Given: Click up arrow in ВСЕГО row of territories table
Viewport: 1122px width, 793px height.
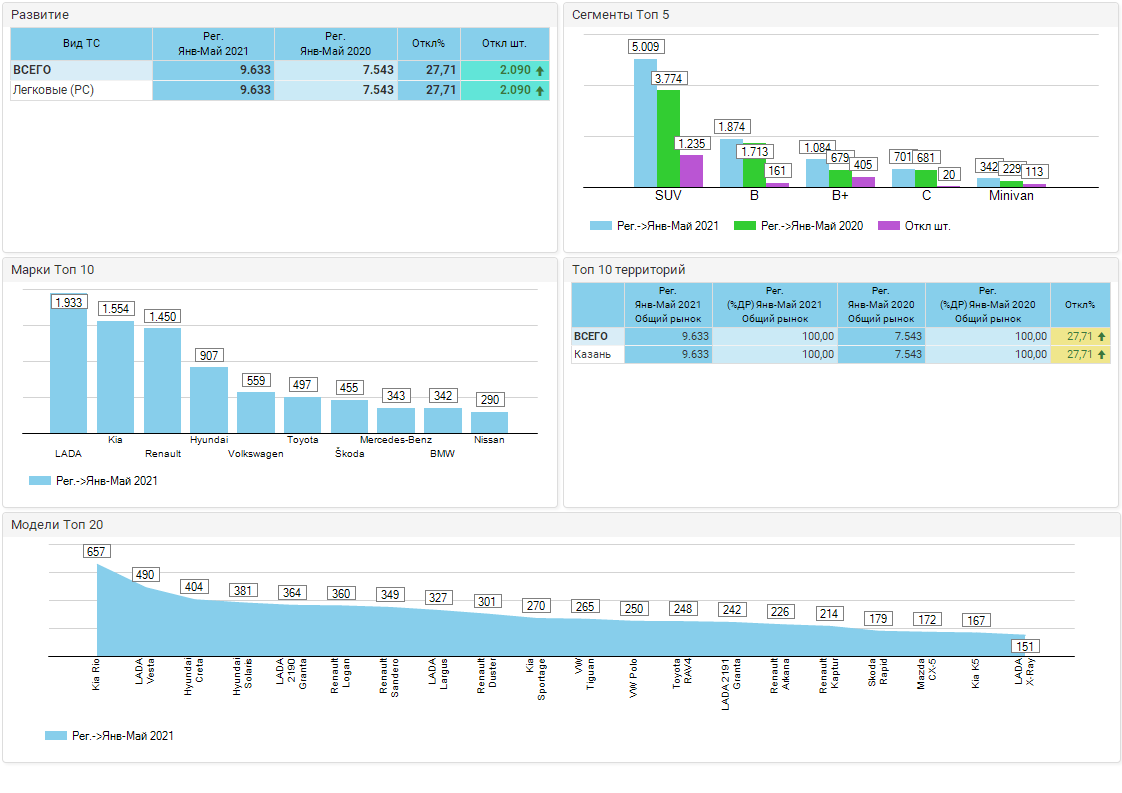Looking at the screenshot, I should click(x=1102, y=337).
